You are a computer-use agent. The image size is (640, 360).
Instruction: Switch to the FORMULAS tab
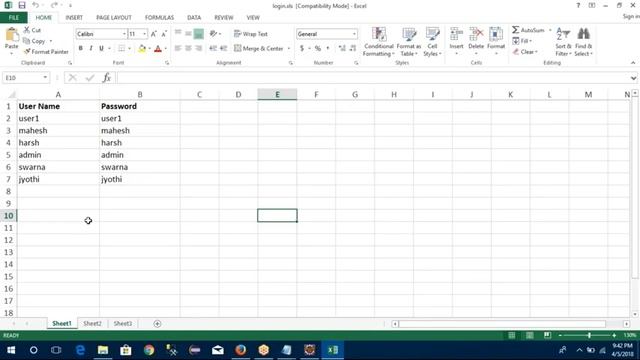point(159,18)
